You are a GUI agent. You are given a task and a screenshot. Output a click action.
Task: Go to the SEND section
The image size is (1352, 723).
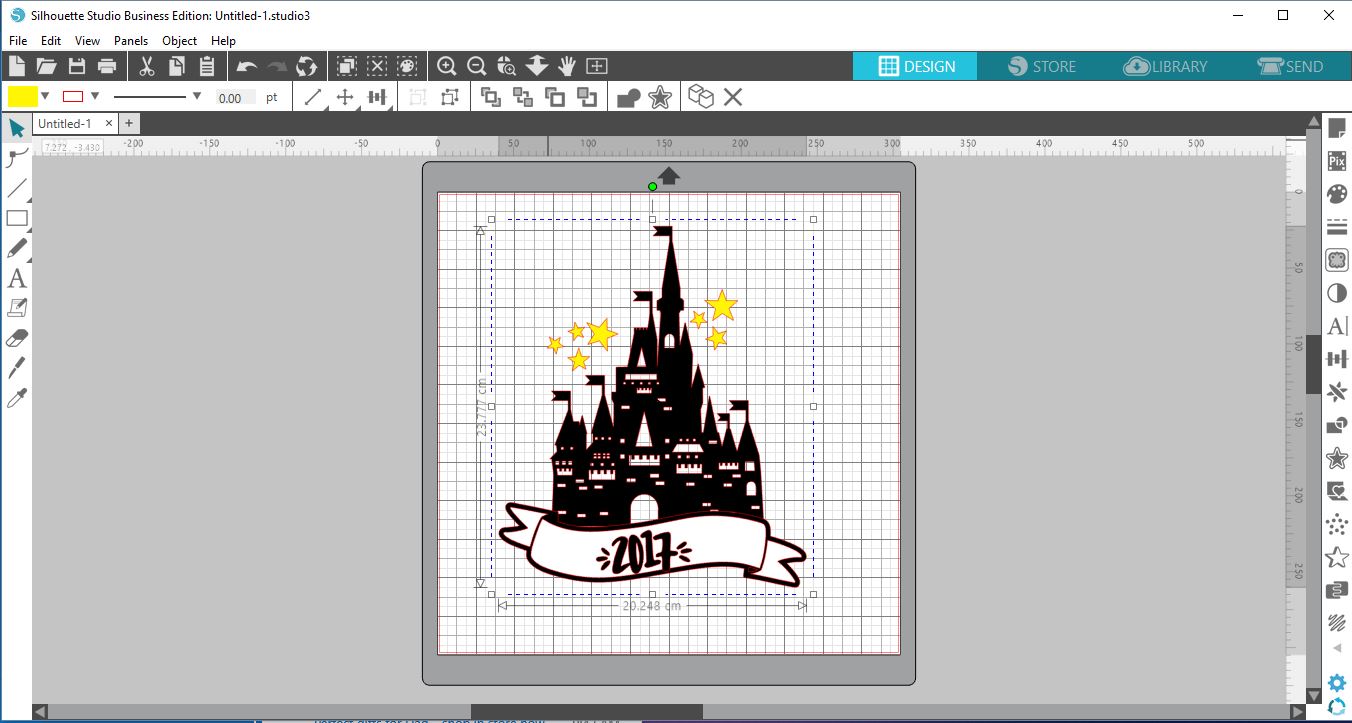coord(1290,66)
